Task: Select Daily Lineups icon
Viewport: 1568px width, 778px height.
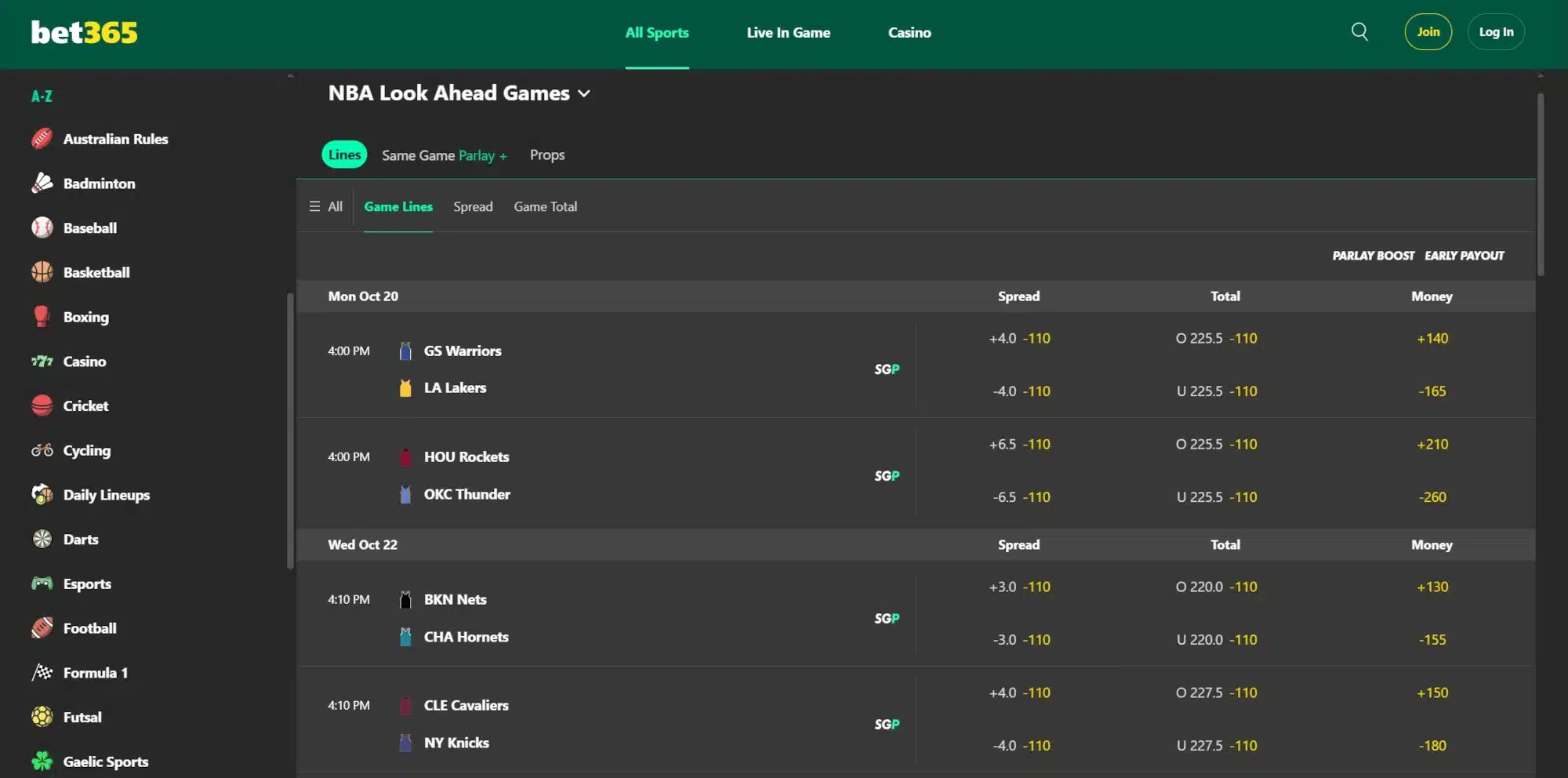Action: (x=42, y=495)
